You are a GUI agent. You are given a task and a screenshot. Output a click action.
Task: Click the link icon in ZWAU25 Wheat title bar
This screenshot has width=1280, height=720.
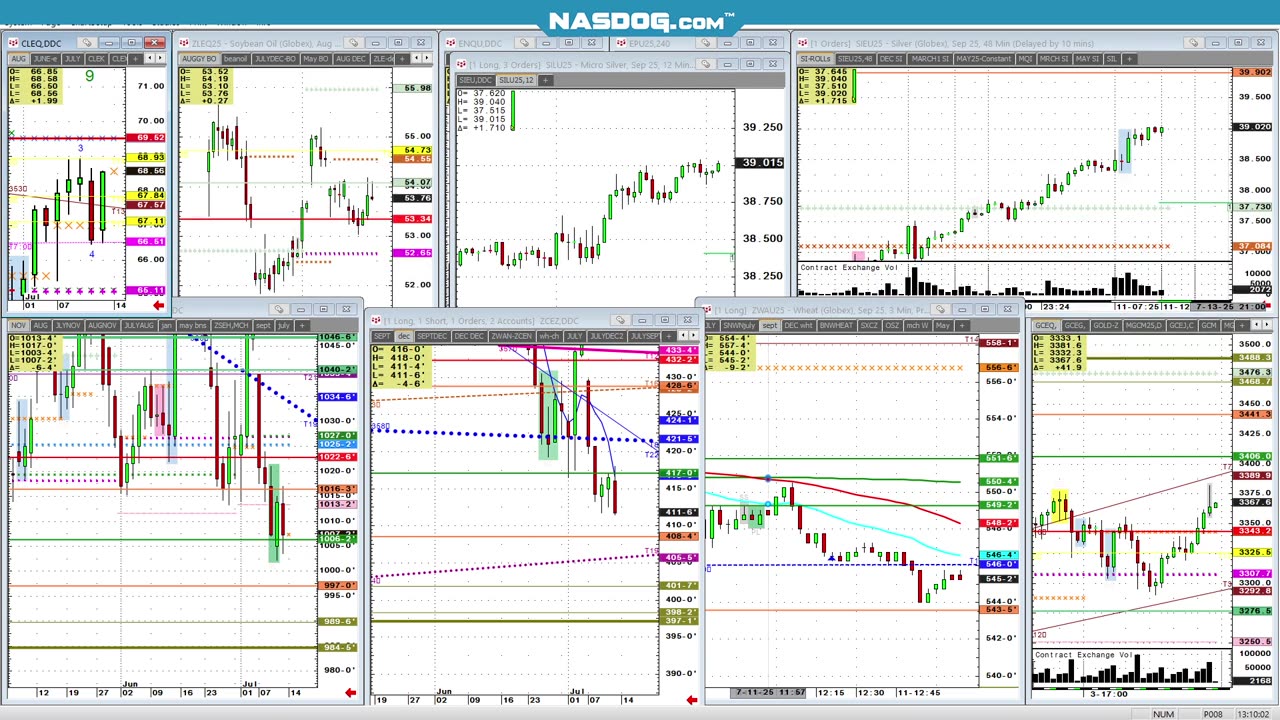[x=940, y=309]
